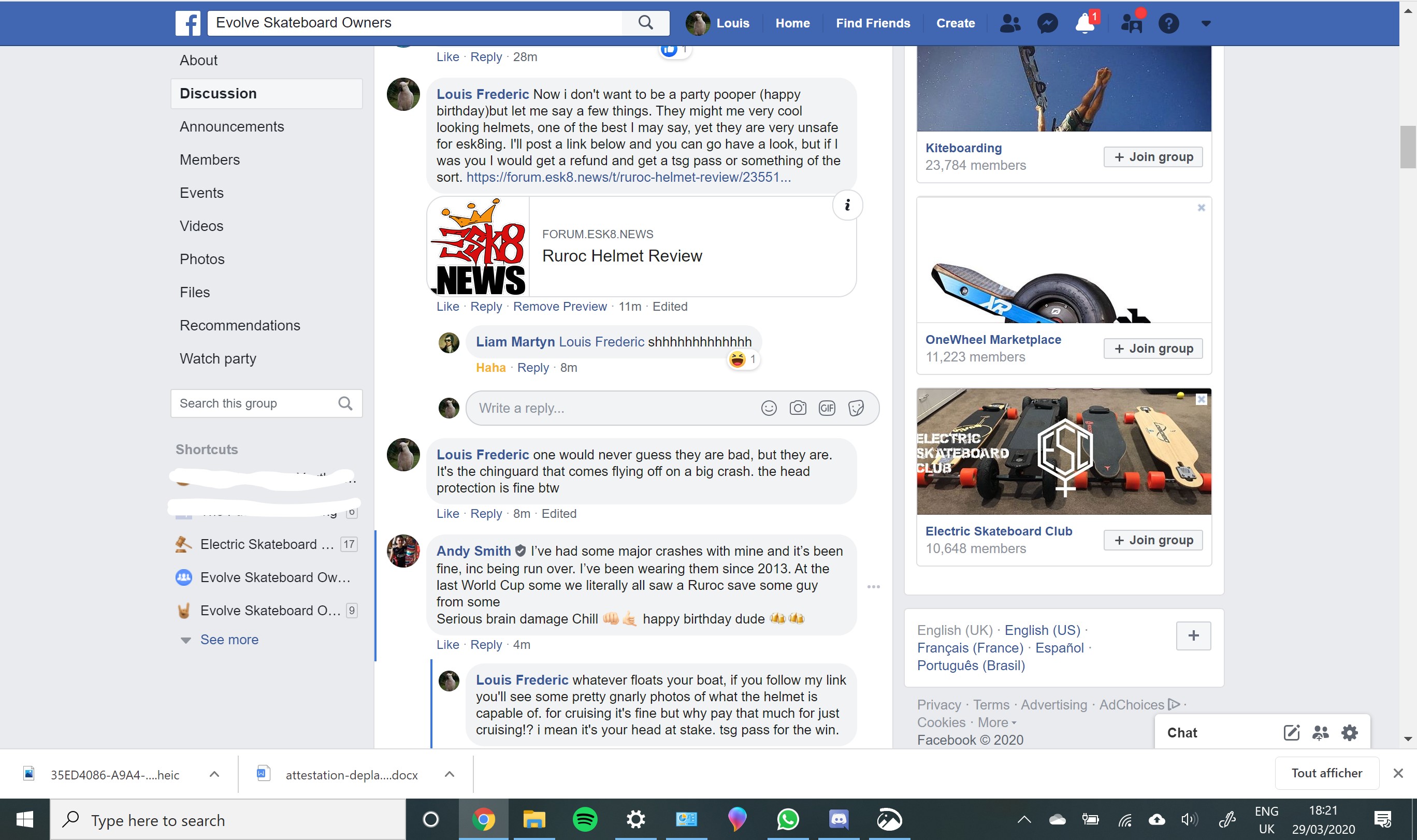Open the notifications bell icon
Image resolution: width=1417 pixels, height=840 pixels.
click(1086, 23)
